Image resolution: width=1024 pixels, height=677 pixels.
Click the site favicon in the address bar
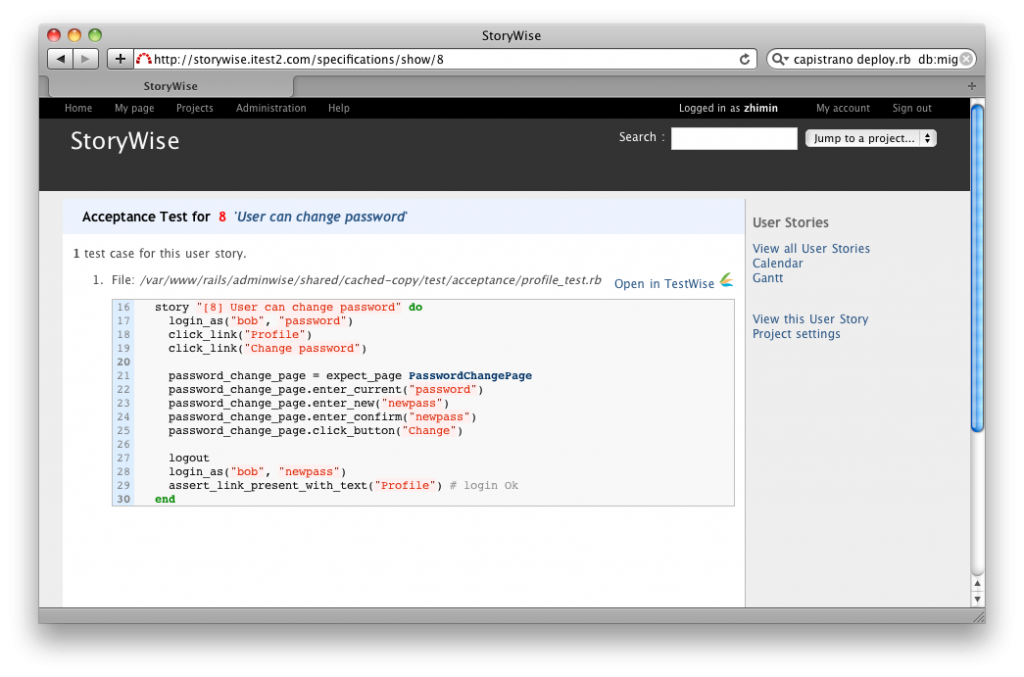pyautogui.click(x=144, y=59)
